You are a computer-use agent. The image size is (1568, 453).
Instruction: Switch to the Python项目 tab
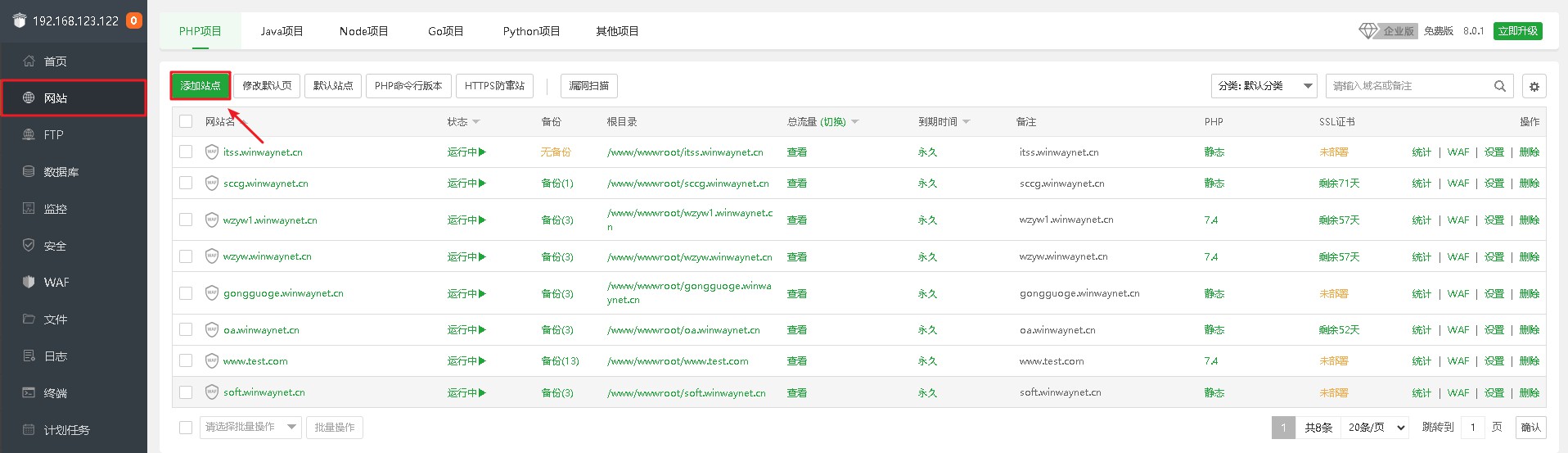(x=532, y=31)
